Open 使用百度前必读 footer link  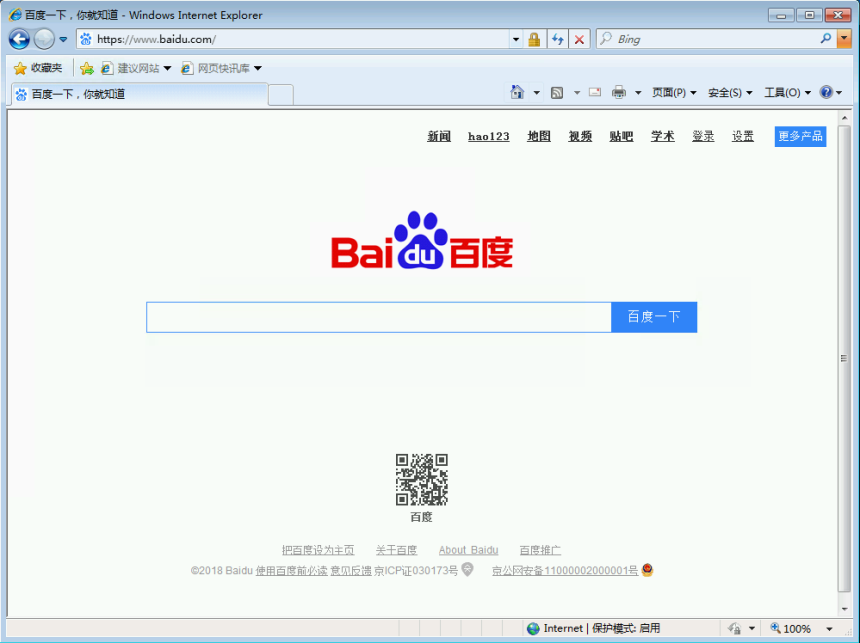(x=291, y=571)
